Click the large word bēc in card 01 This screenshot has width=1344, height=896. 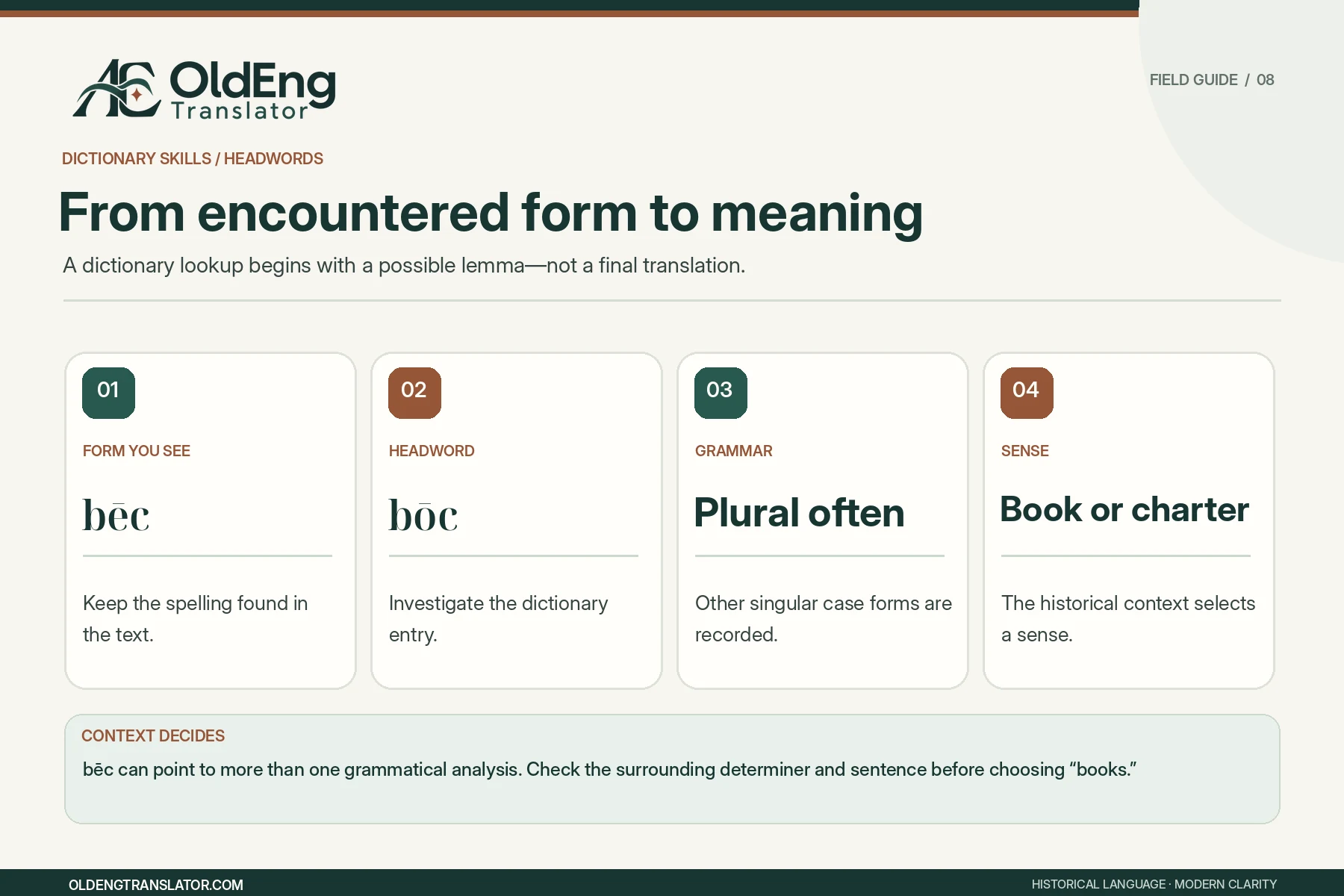[116, 514]
